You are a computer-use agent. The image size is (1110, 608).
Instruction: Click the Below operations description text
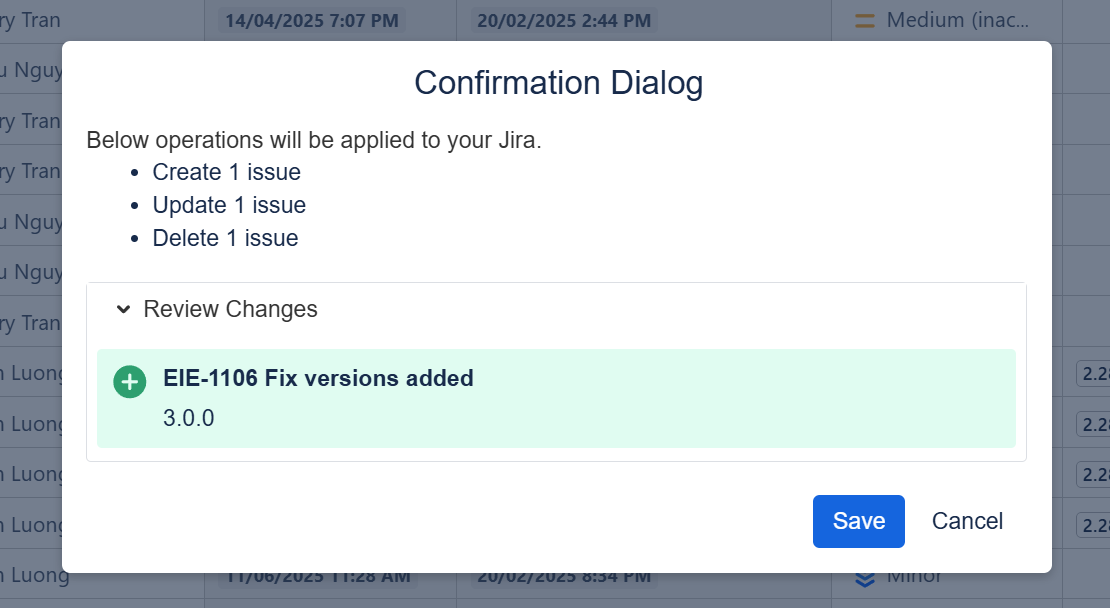pos(314,139)
